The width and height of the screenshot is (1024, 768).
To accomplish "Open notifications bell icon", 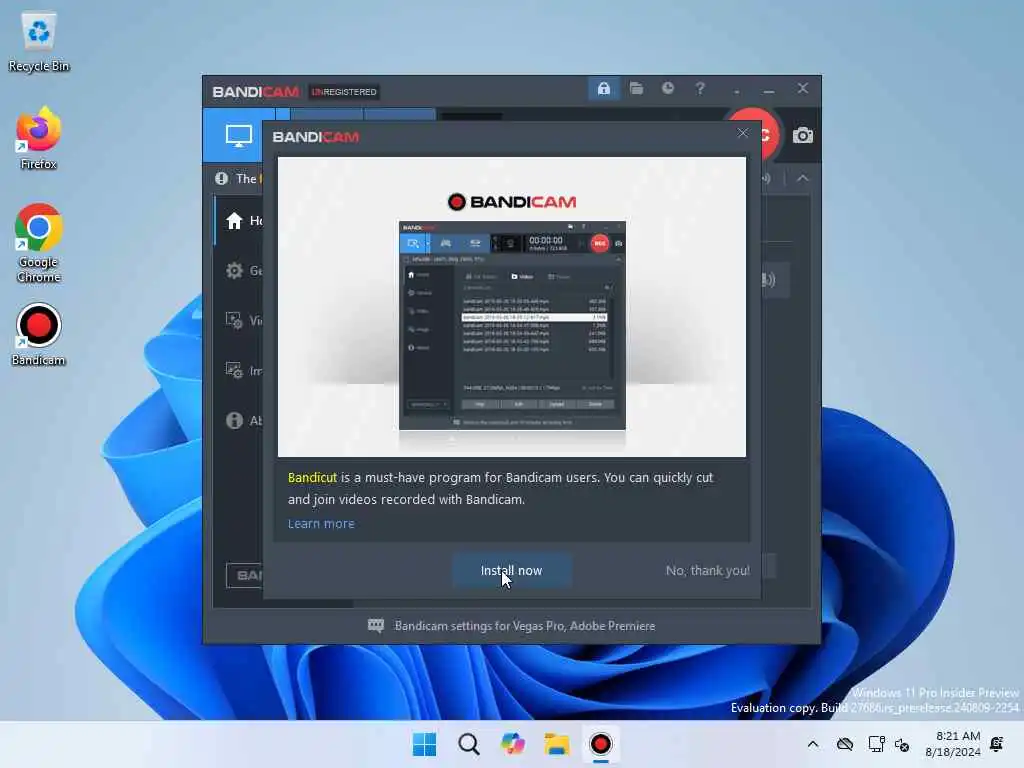I will coord(997,744).
